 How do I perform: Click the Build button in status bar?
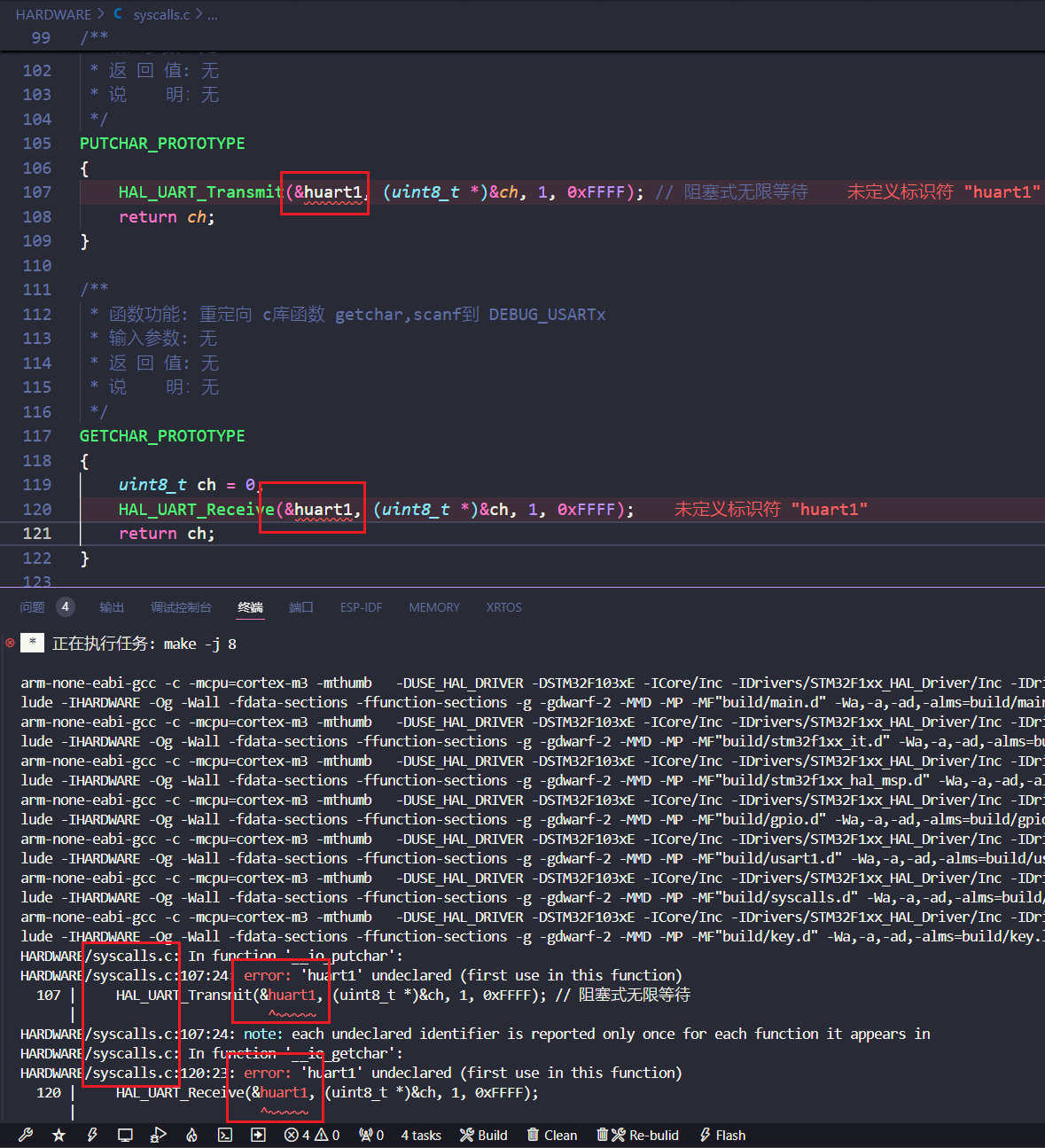484,1135
